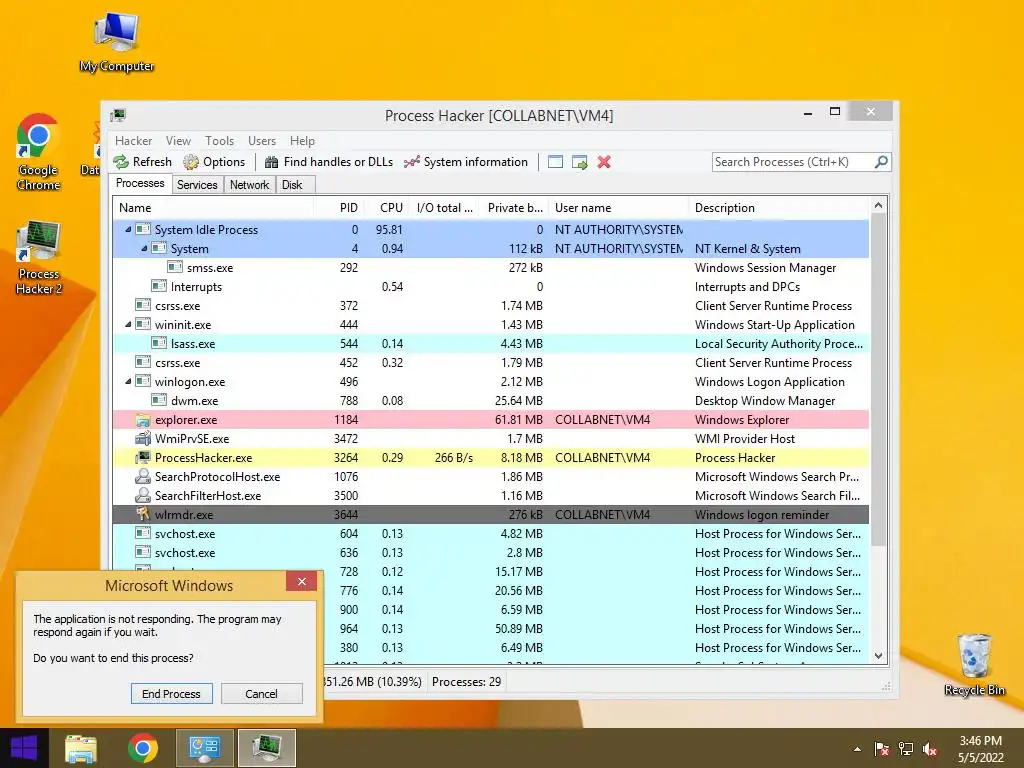Screen dimensions: 1024x768
Task: Collapse the System process tree node
Action: [x=144, y=249]
